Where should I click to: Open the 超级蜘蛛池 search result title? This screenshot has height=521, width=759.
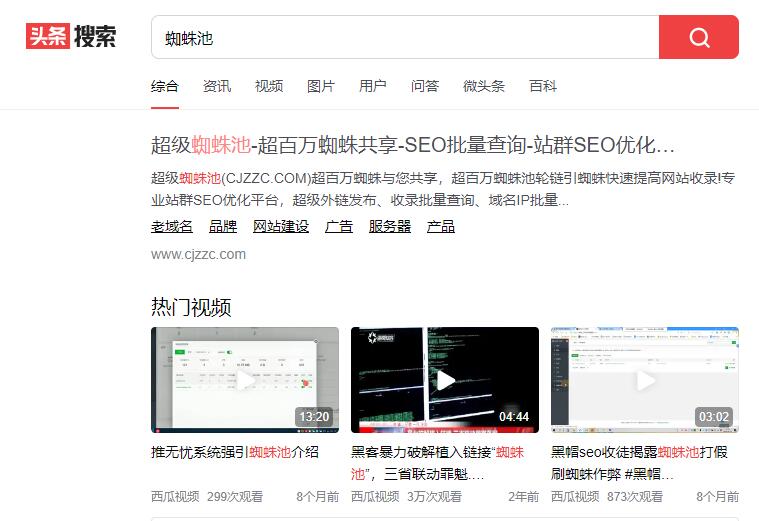[412, 145]
